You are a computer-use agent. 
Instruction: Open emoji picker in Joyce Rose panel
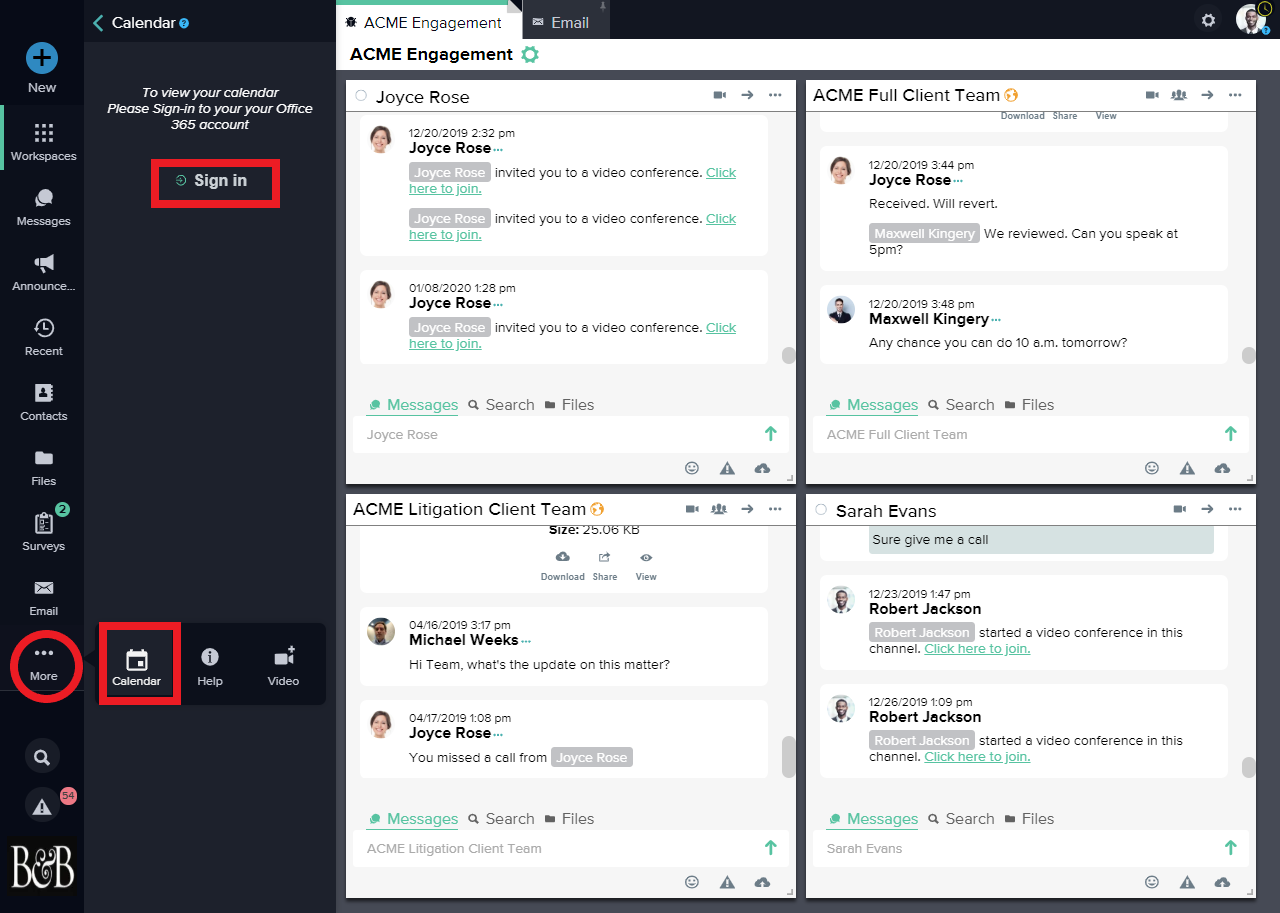coord(691,468)
